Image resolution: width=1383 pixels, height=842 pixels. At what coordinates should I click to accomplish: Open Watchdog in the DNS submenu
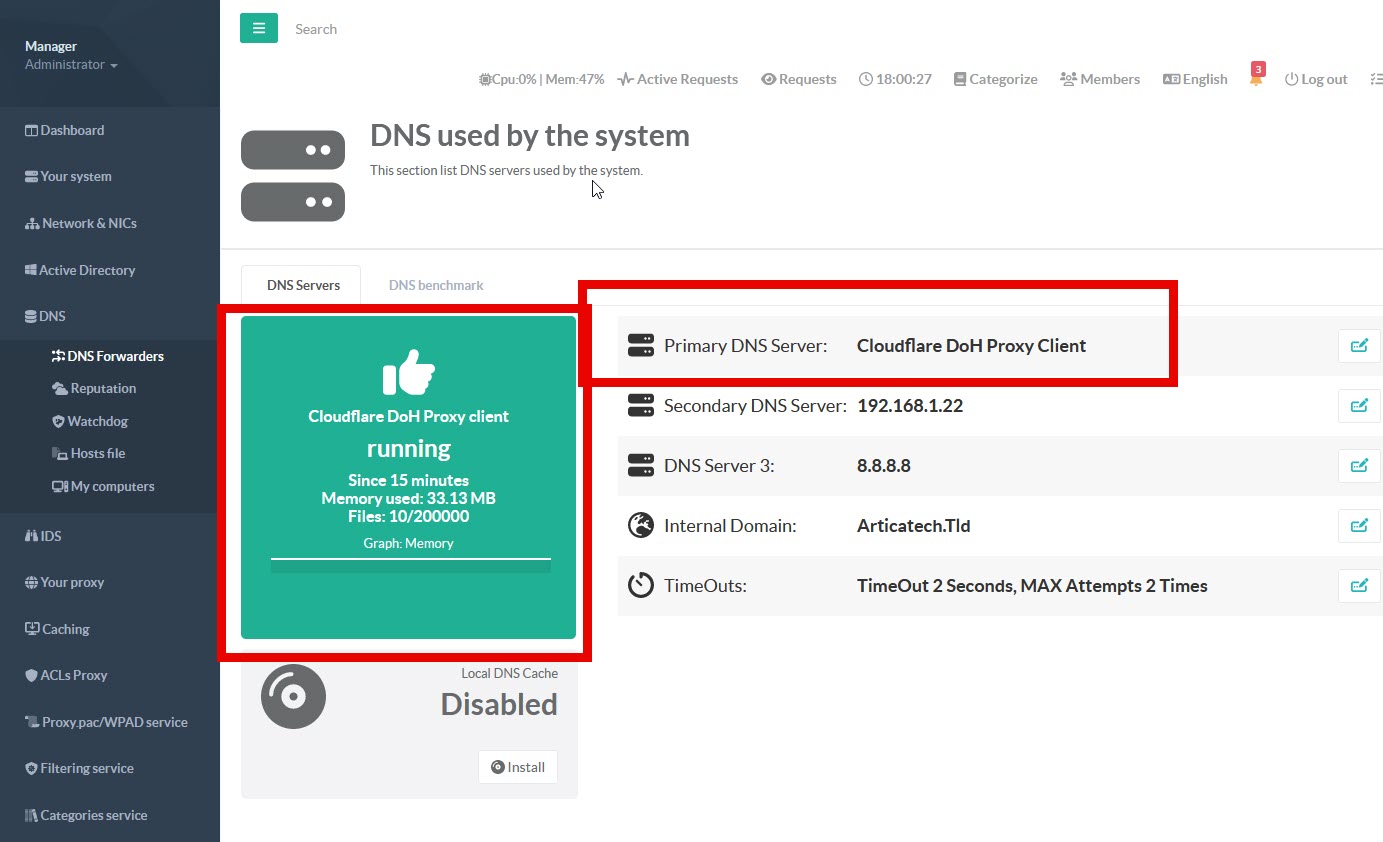(97, 421)
